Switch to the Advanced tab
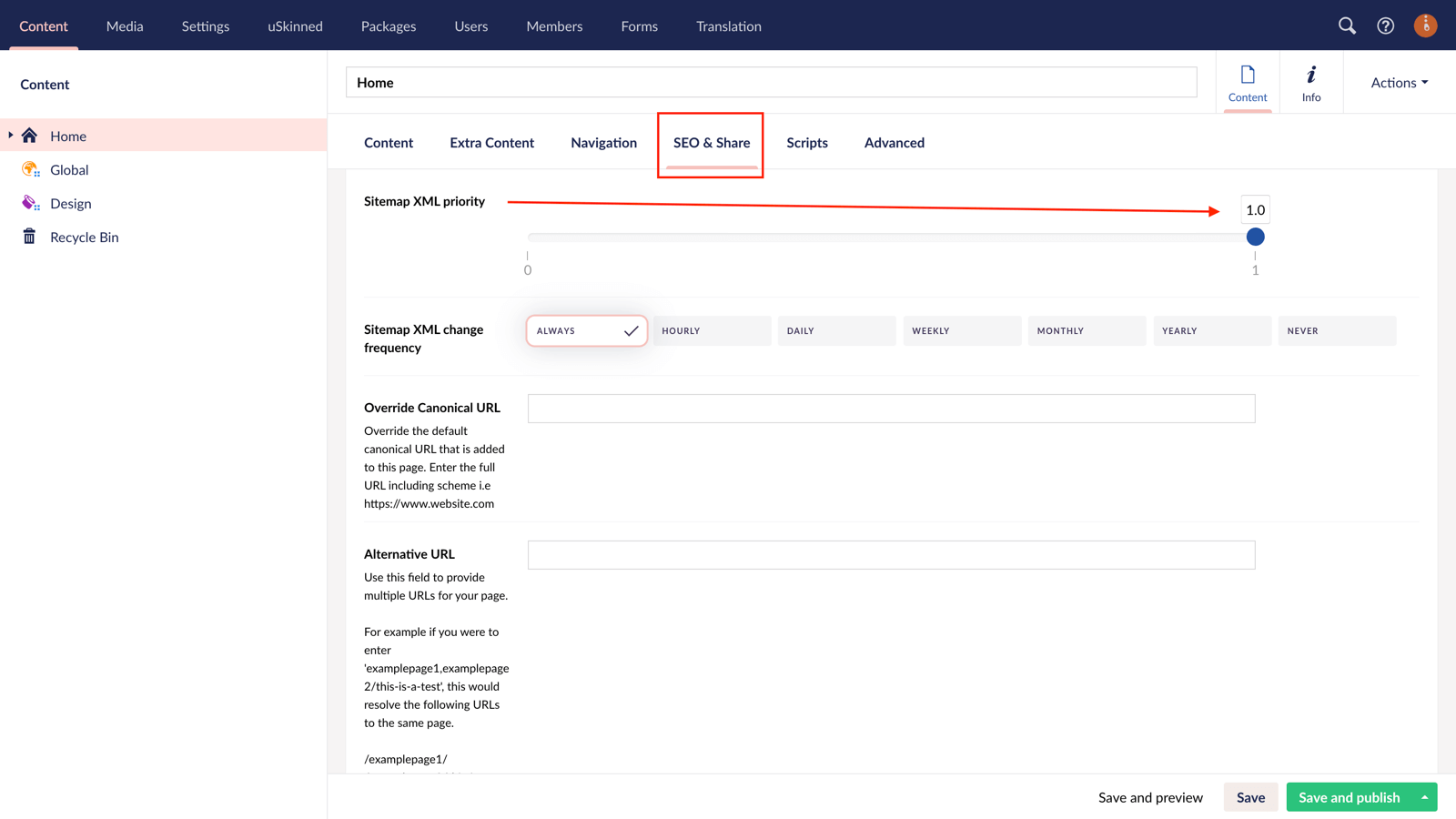This screenshot has height=819, width=1456. pyautogui.click(x=894, y=143)
